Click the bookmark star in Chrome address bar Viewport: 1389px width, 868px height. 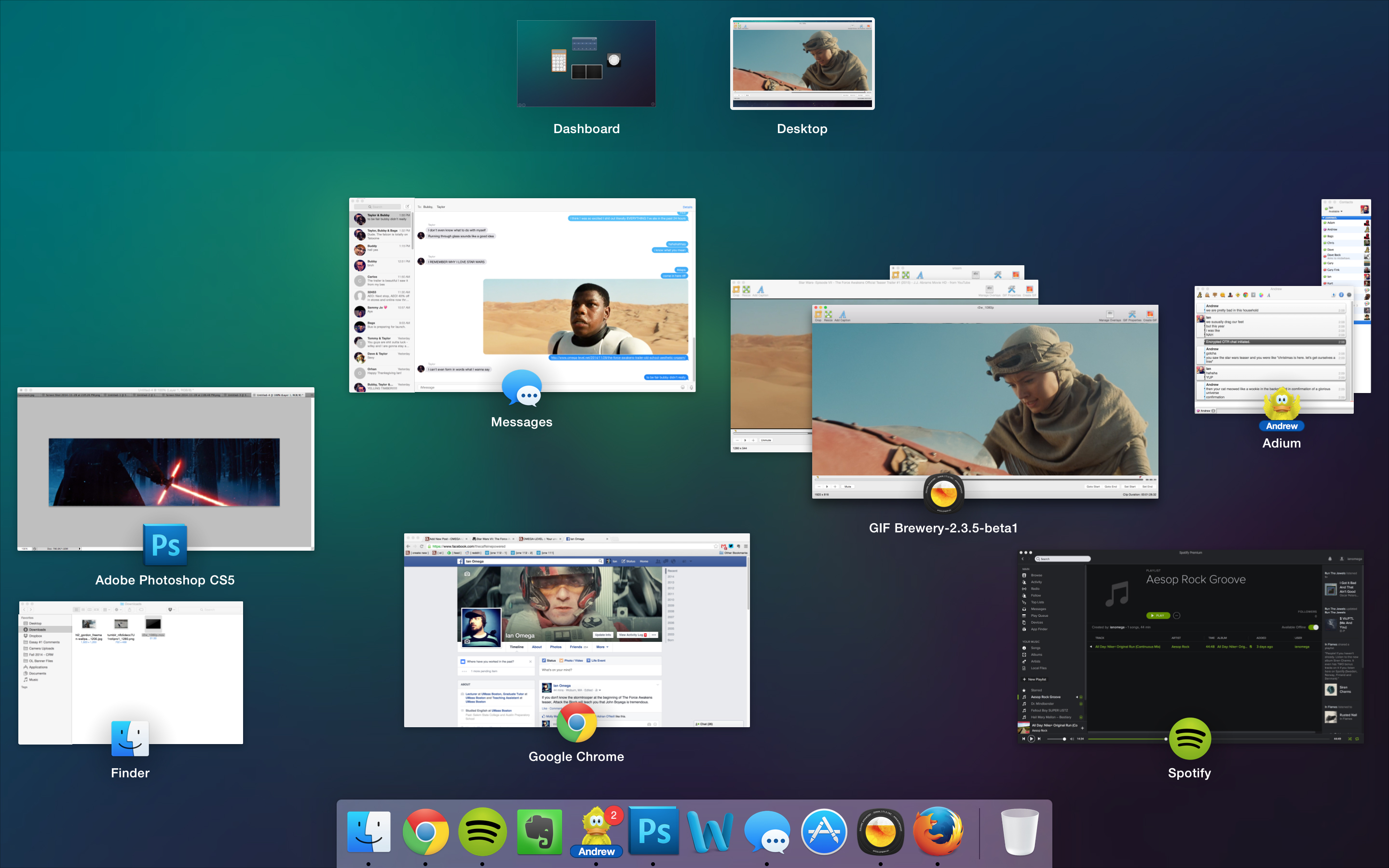(716, 546)
